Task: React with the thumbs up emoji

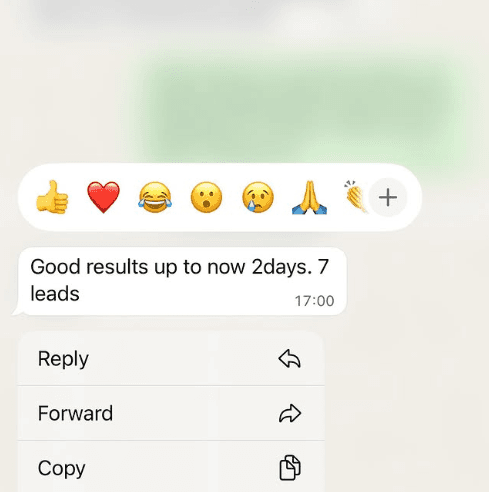Action: click(52, 197)
